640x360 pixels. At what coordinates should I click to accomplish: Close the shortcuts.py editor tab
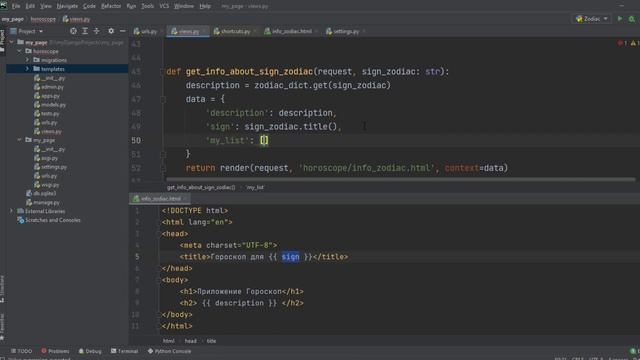(255, 31)
